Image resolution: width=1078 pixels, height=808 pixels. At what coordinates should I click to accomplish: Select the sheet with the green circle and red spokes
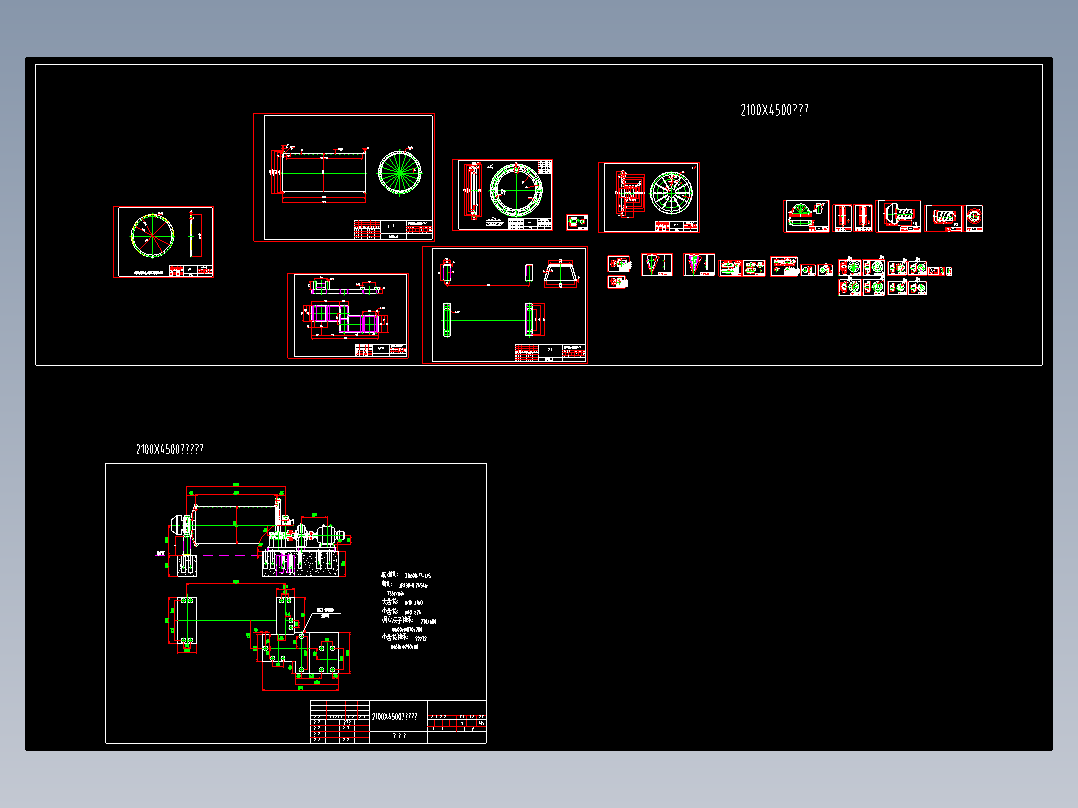pyautogui.click(x=164, y=242)
